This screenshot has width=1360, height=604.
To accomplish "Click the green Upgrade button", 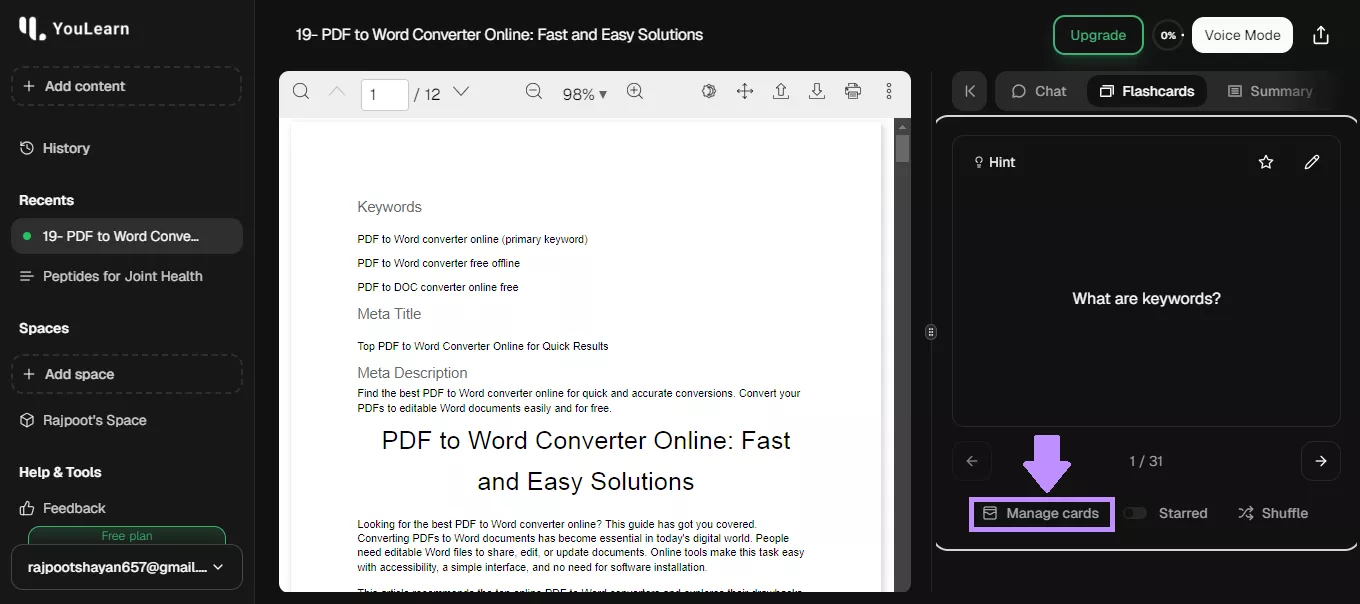I will (1098, 35).
